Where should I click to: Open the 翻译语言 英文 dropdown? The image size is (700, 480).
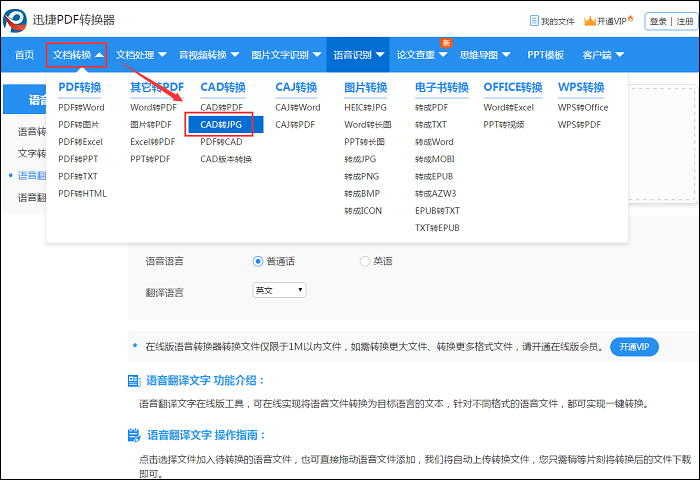pyautogui.click(x=279, y=290)
